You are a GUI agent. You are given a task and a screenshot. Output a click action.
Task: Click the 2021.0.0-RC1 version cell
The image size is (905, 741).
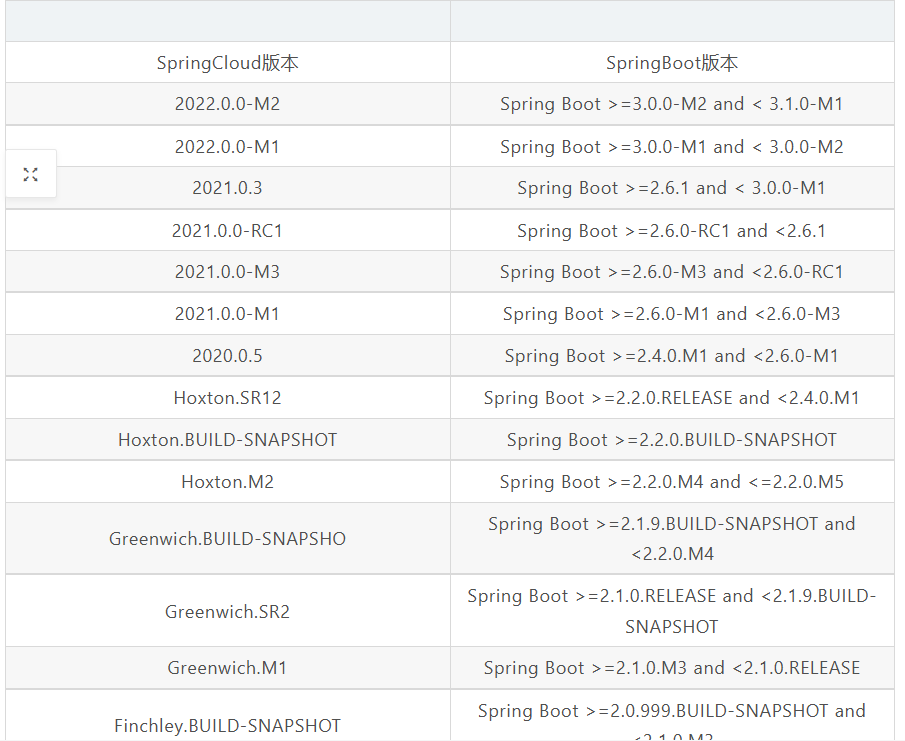click(x=228, y=231)
